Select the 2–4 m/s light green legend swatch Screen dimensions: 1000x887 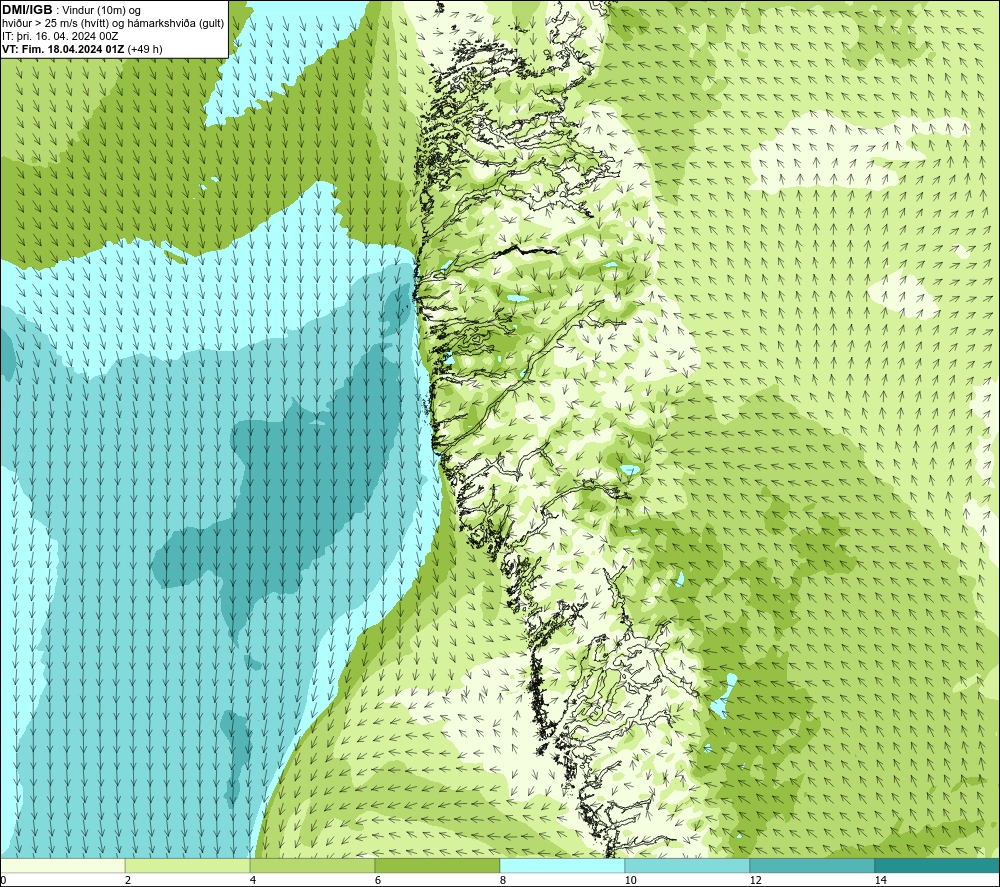point(188,865)
